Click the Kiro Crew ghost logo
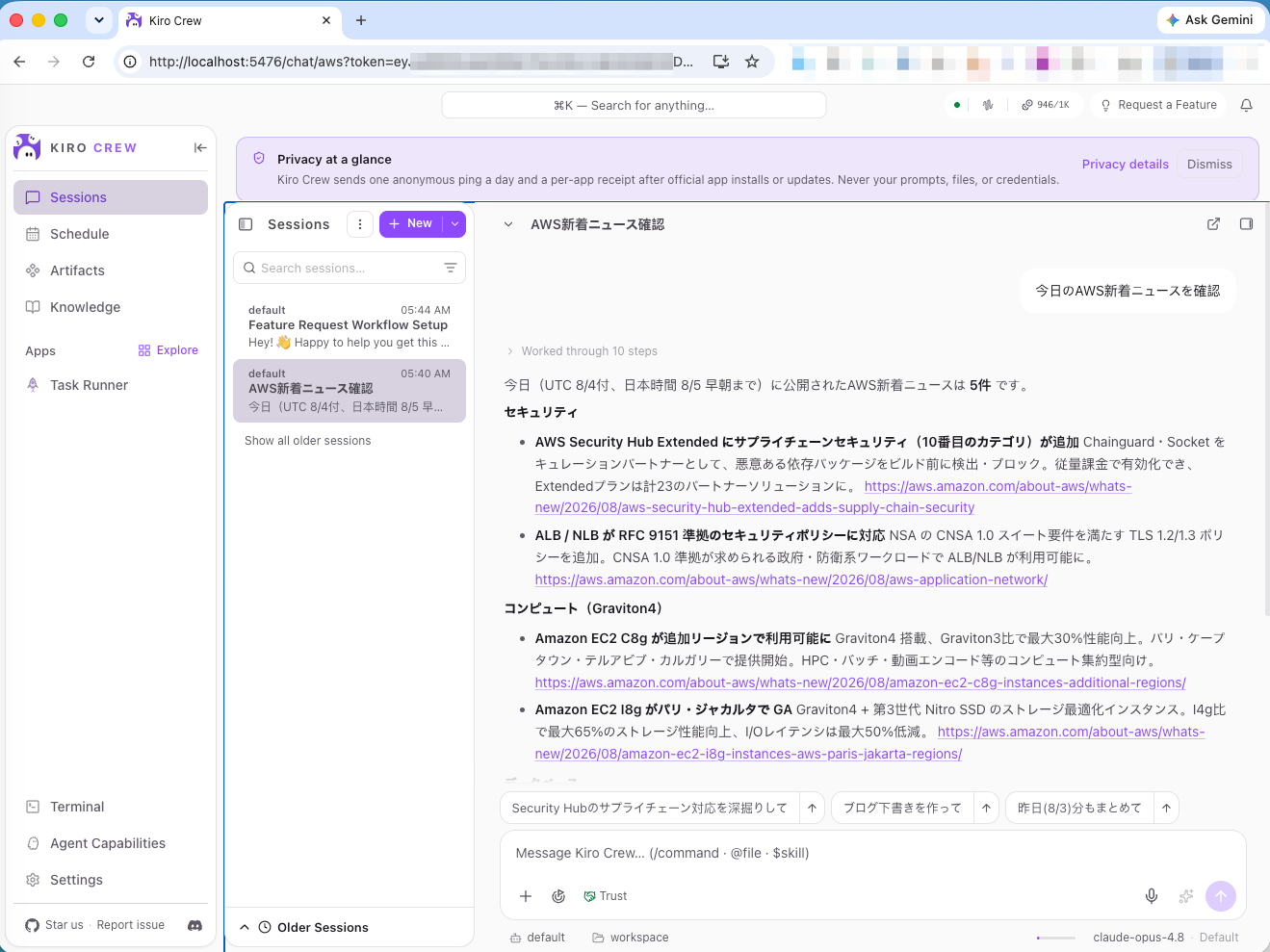 tap(27, 147)
